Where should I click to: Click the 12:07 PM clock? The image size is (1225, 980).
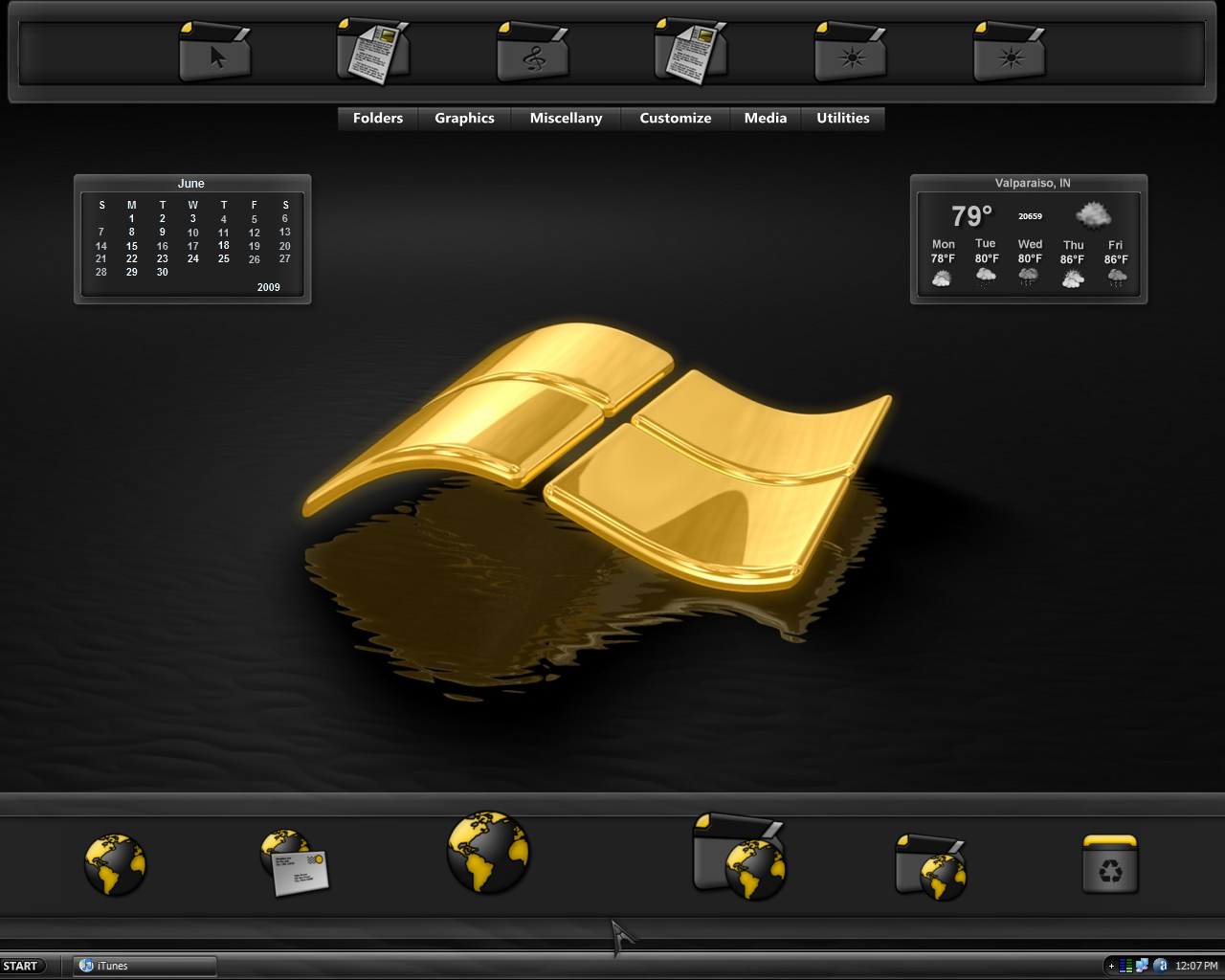[1196, 966]
